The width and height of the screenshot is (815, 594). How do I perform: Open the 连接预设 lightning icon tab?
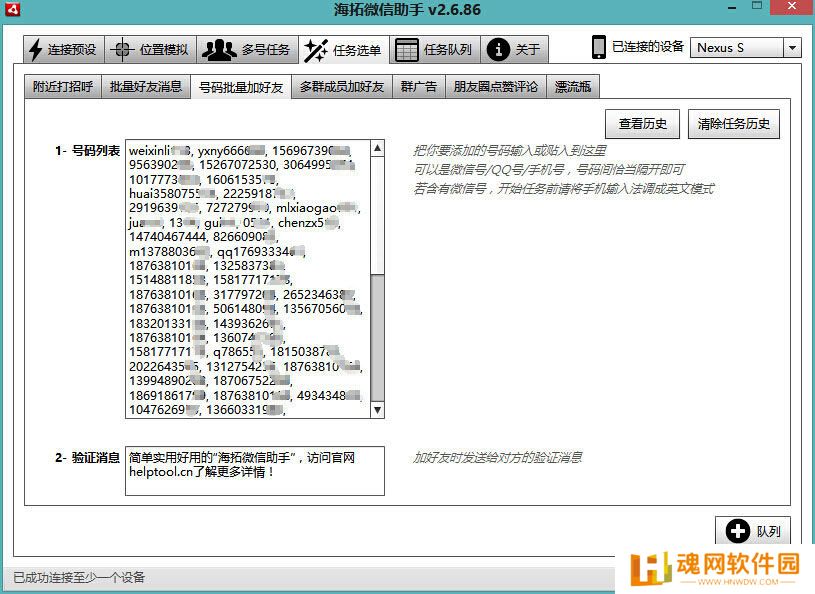point(36,49)
